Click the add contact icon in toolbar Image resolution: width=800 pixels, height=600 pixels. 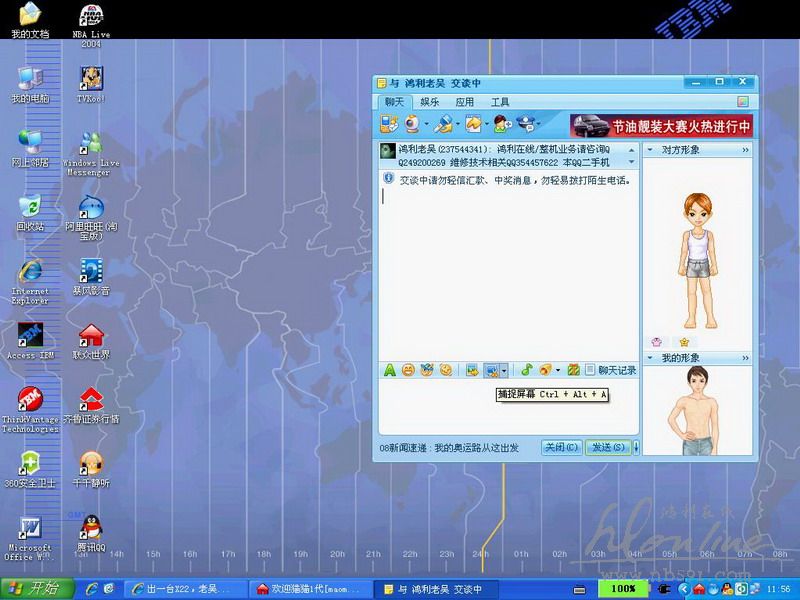(501, 125)
